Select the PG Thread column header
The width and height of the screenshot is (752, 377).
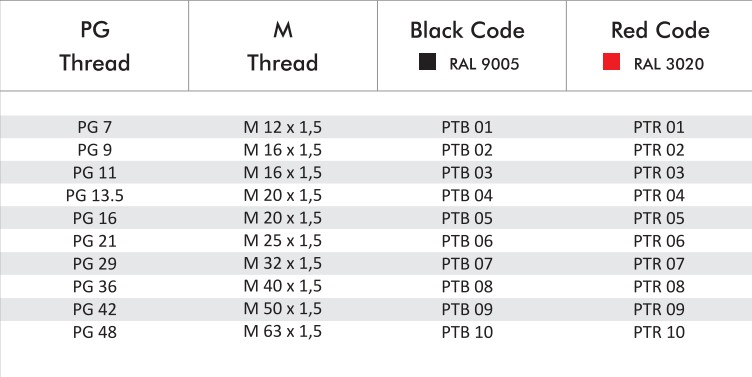click(94, 47)
